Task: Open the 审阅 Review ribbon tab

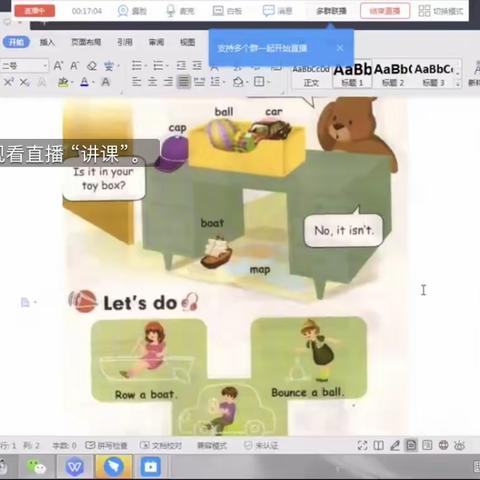Action: pyautogui.click(x=156, y=42)
